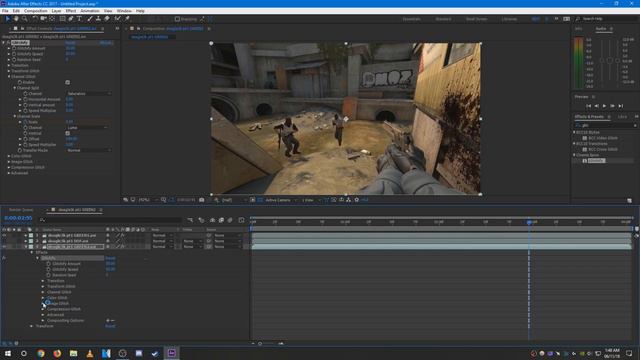Viewport: 640px width, 360px height.
Task: Select the Rotation tool
Action: [35, 19]
